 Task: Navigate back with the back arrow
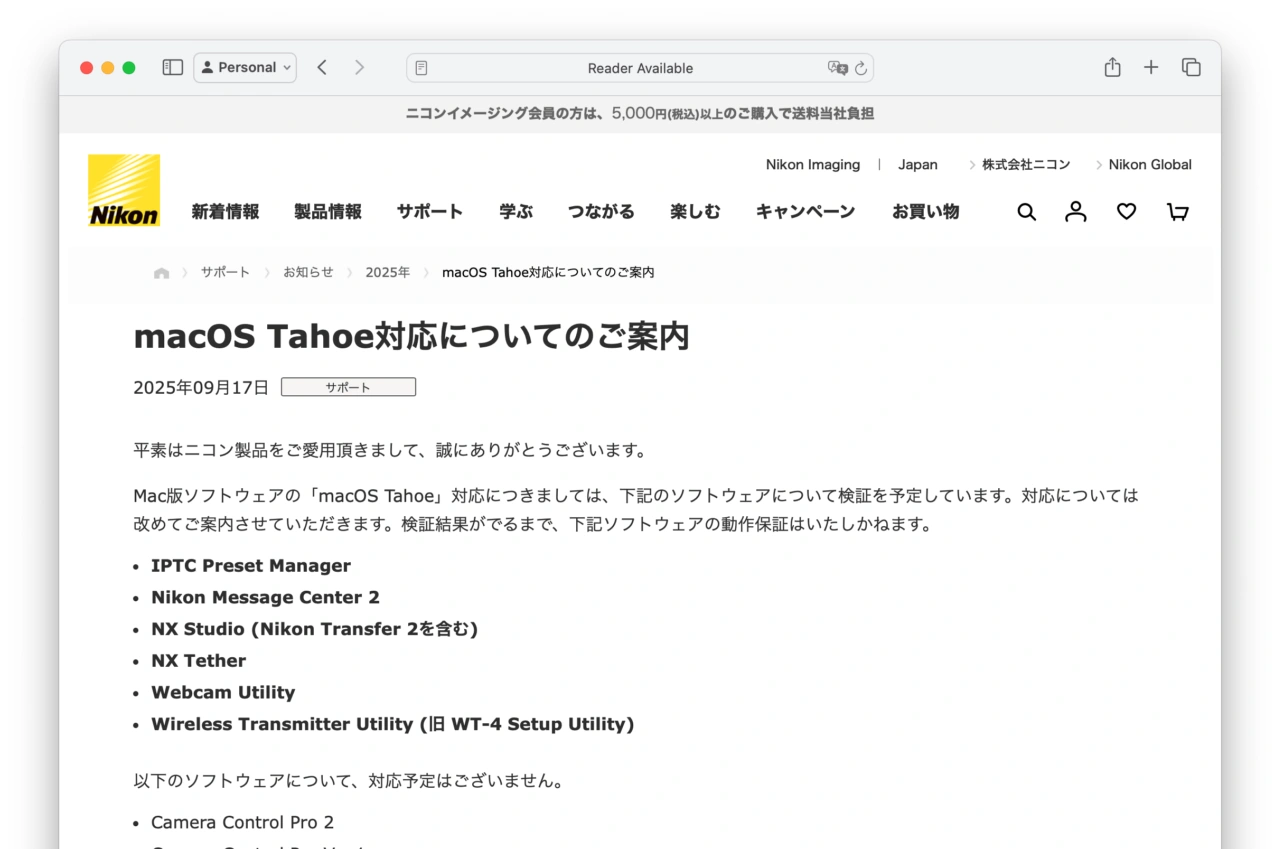pos(322,67)
